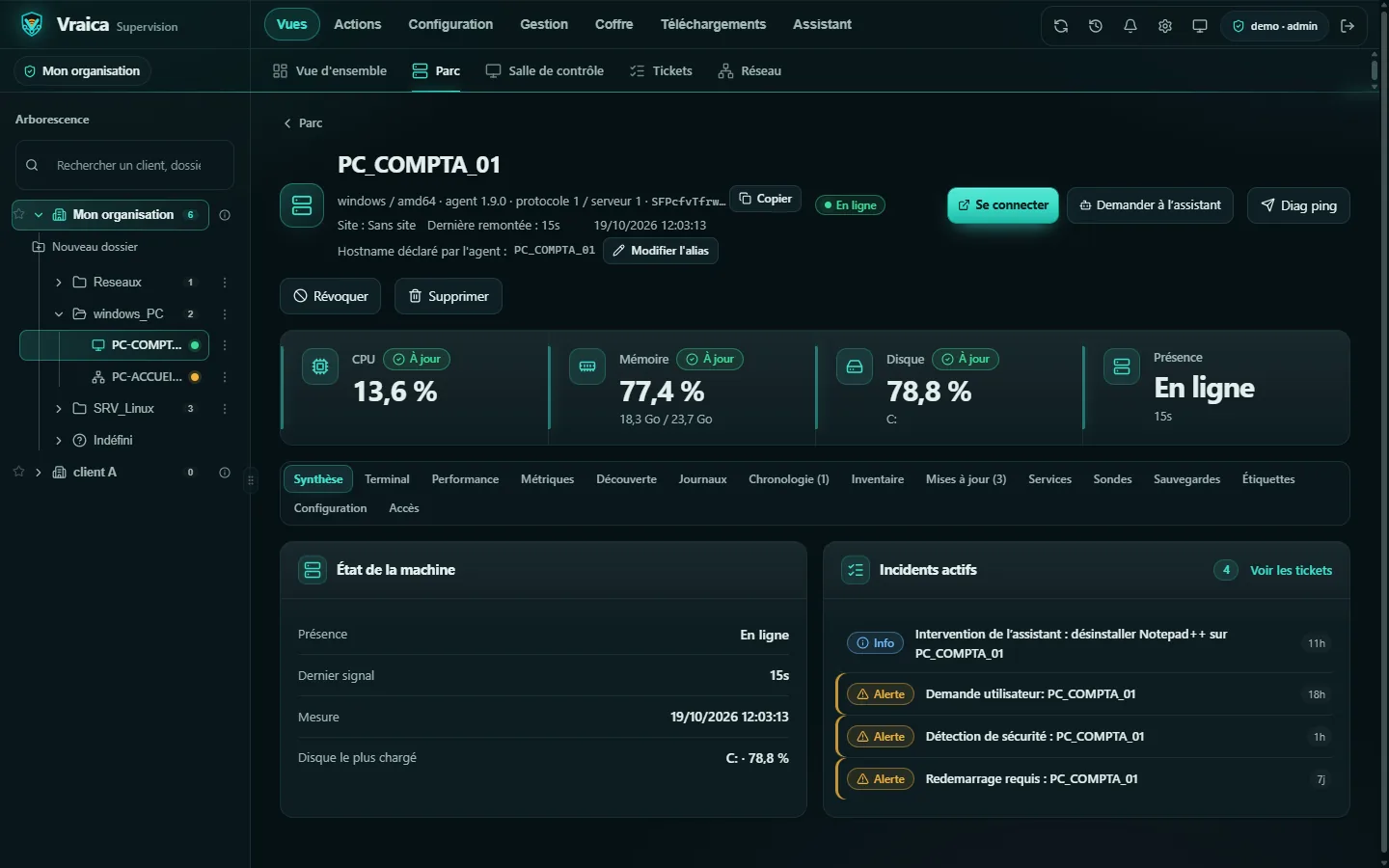The height and width of the screenshot is (868, 1389).
Task: Collapse the Mon organisation tree node
Action: pyautogui.click(x=39, y=215)
